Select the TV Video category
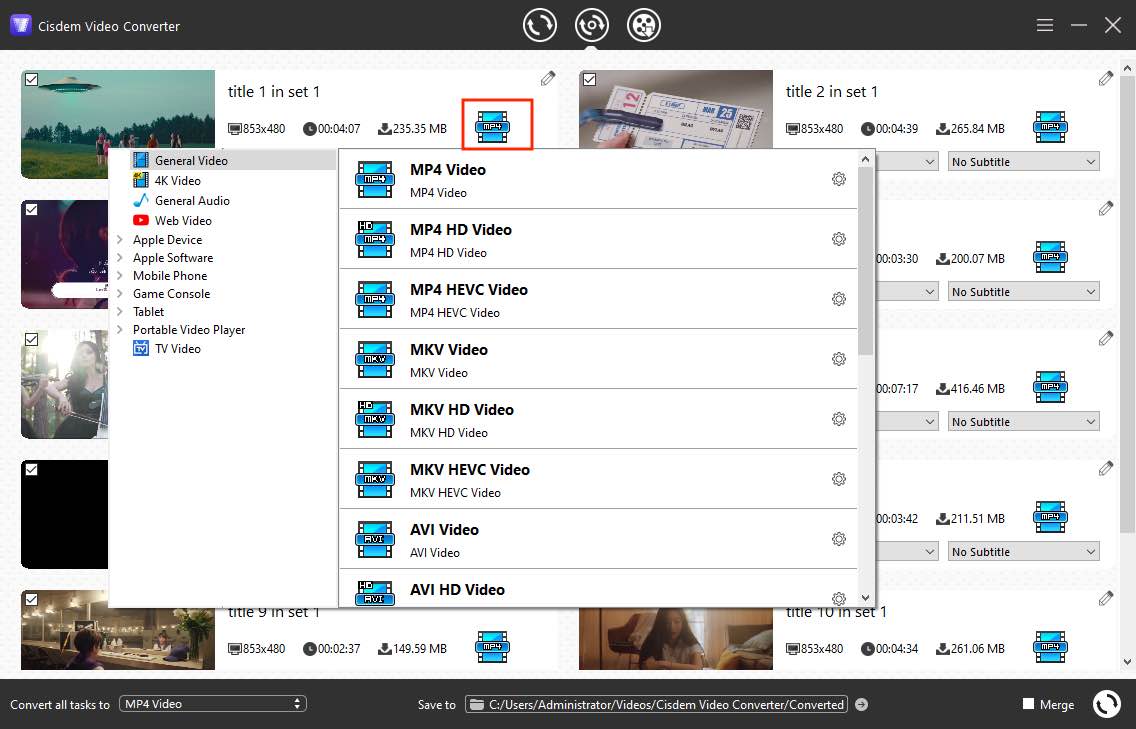The height and width of the screenshot is (729, 1136). 177,349
